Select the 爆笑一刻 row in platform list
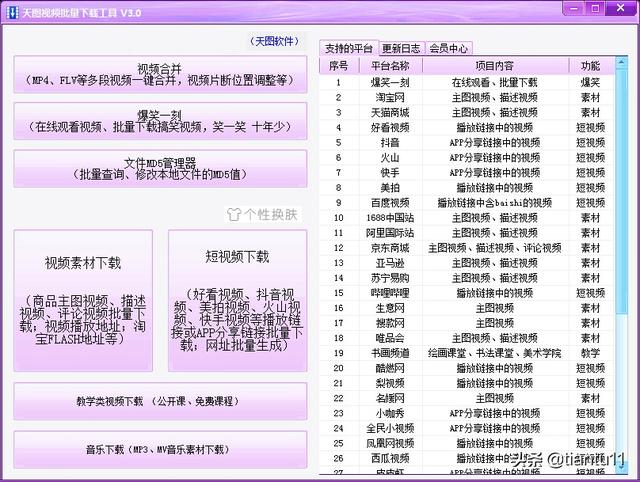Viewport: 640px width, 482px height. (467, 82)
